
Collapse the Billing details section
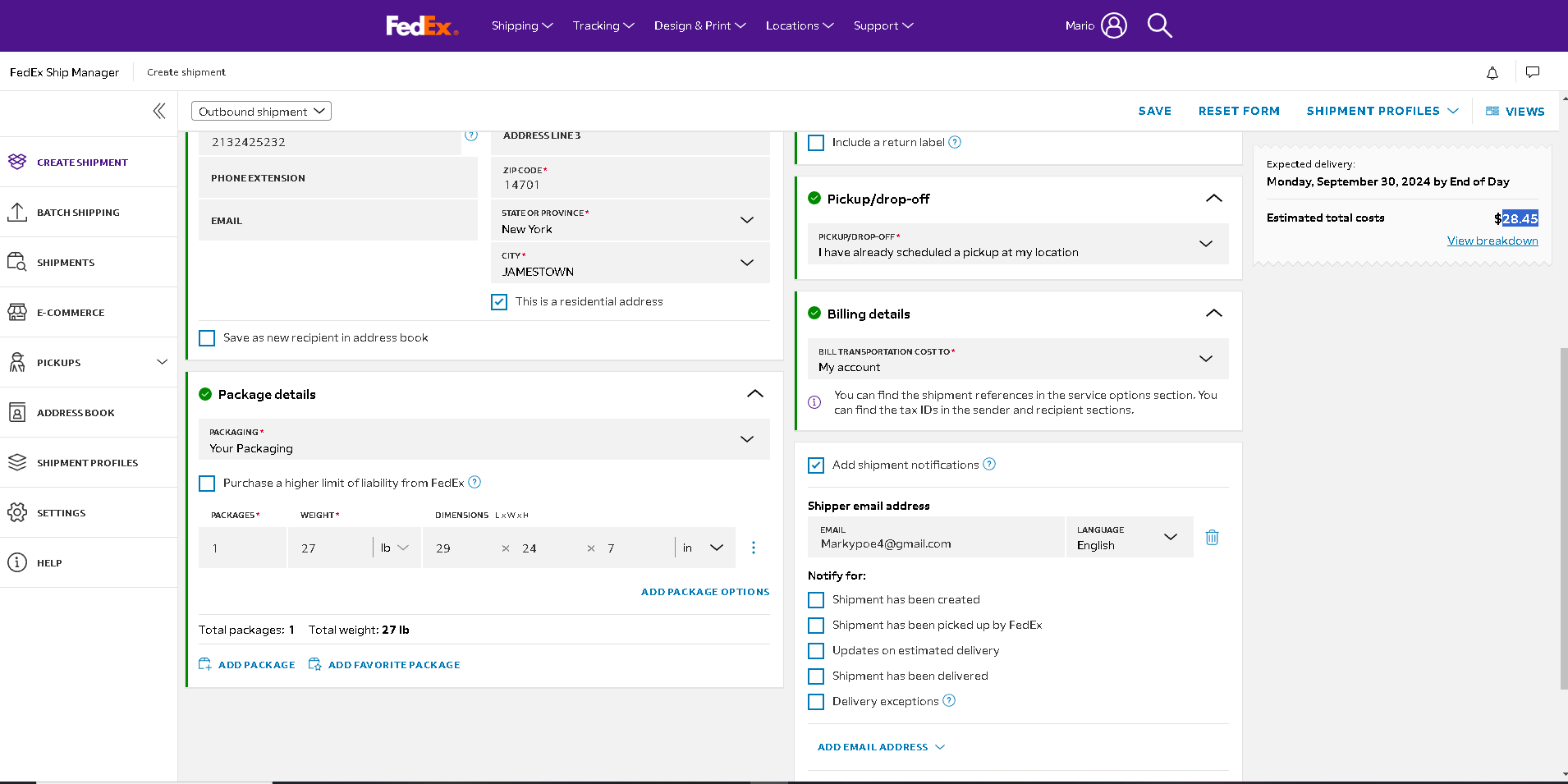(1214, 314)
